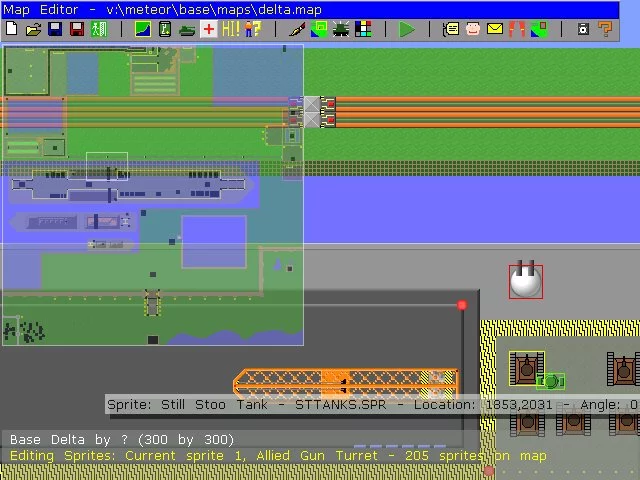The height and width of the screenshot is (480, 640).
Task: Click the green blue map with brown square icon
Action: point(539,29)
